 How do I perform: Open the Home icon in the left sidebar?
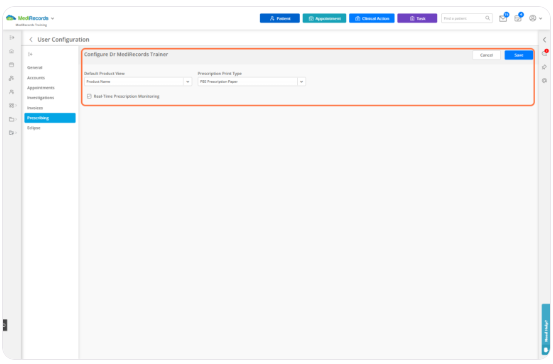(x=12, y=51)
